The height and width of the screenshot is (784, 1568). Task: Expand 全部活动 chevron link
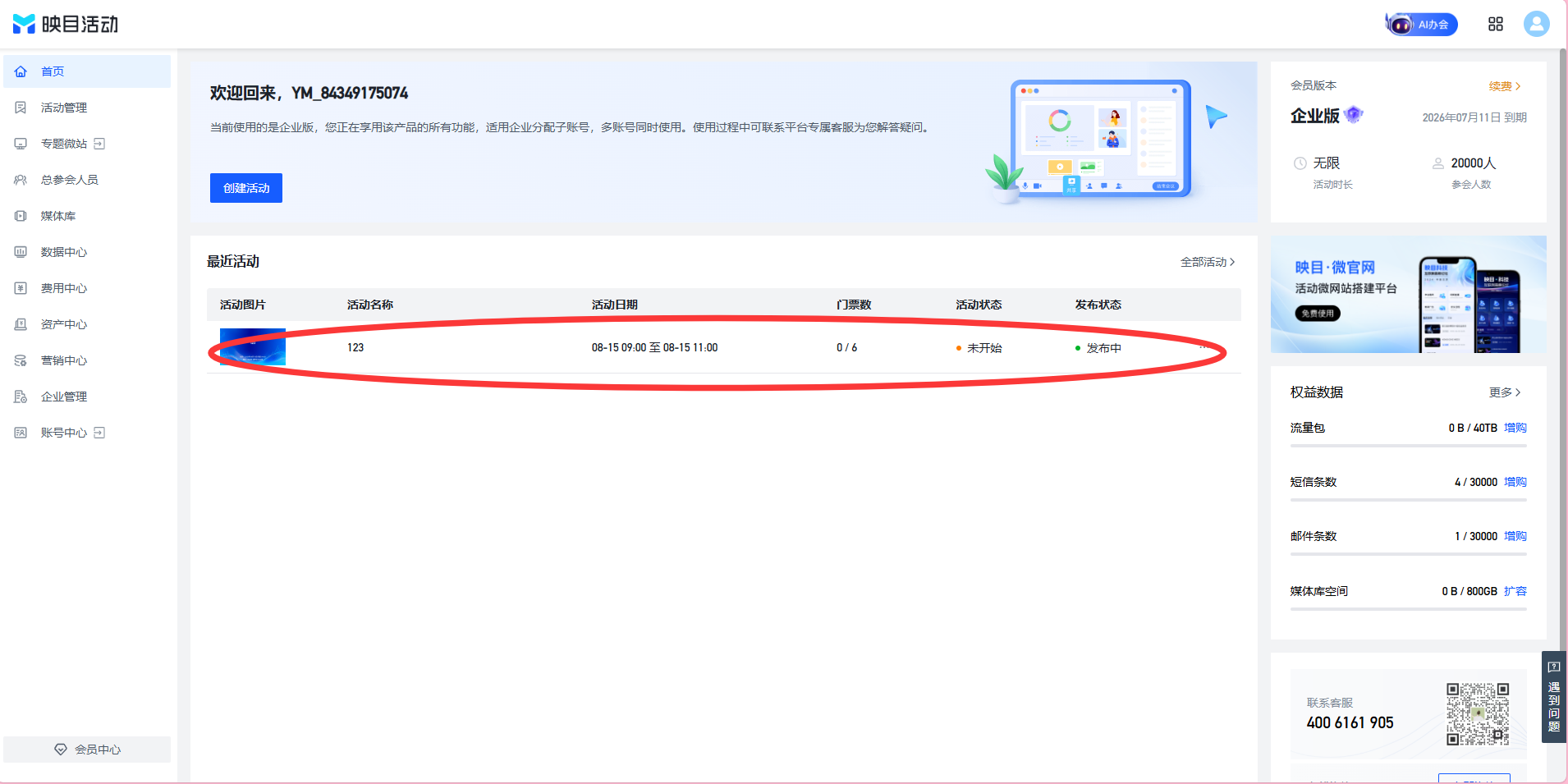tap(1207, 262)
